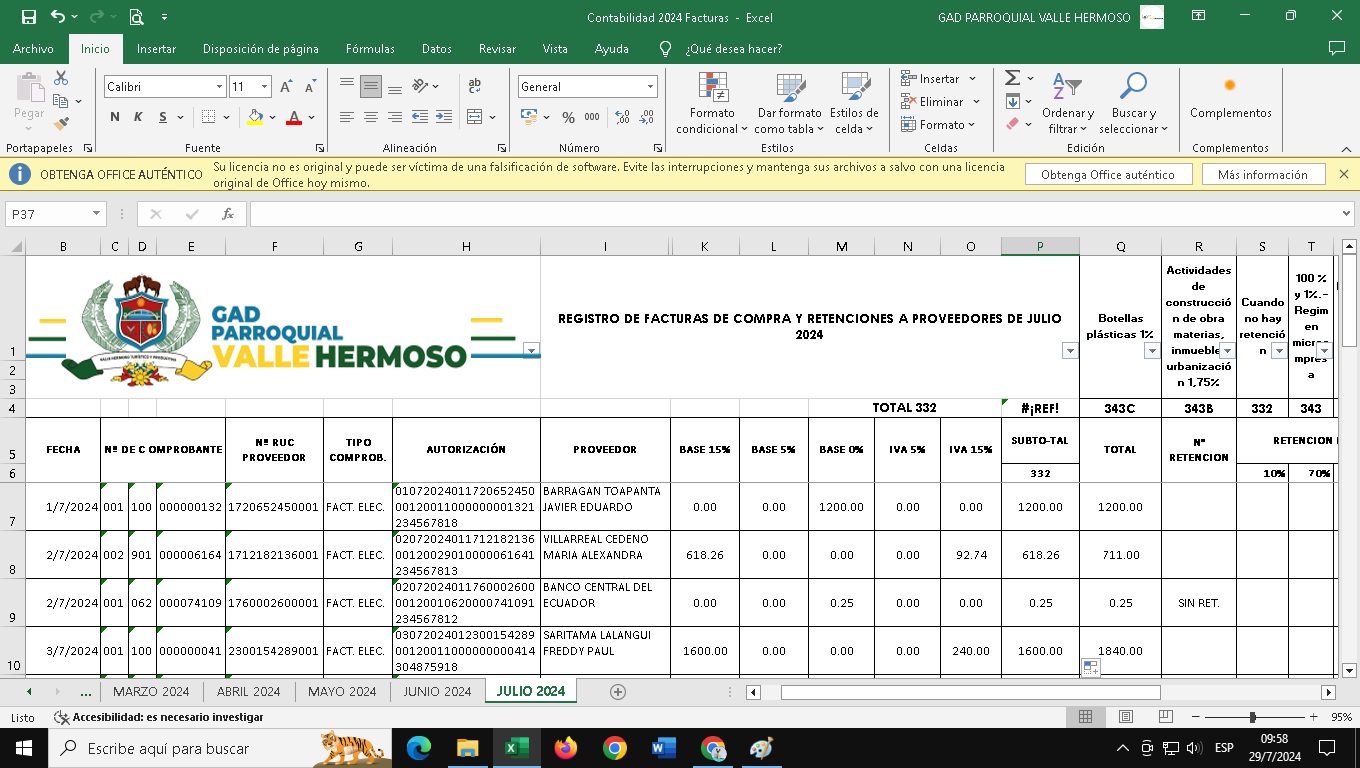
Task: Open filter dropdown for Botellas plásticas column
Action: [1151, 351]
